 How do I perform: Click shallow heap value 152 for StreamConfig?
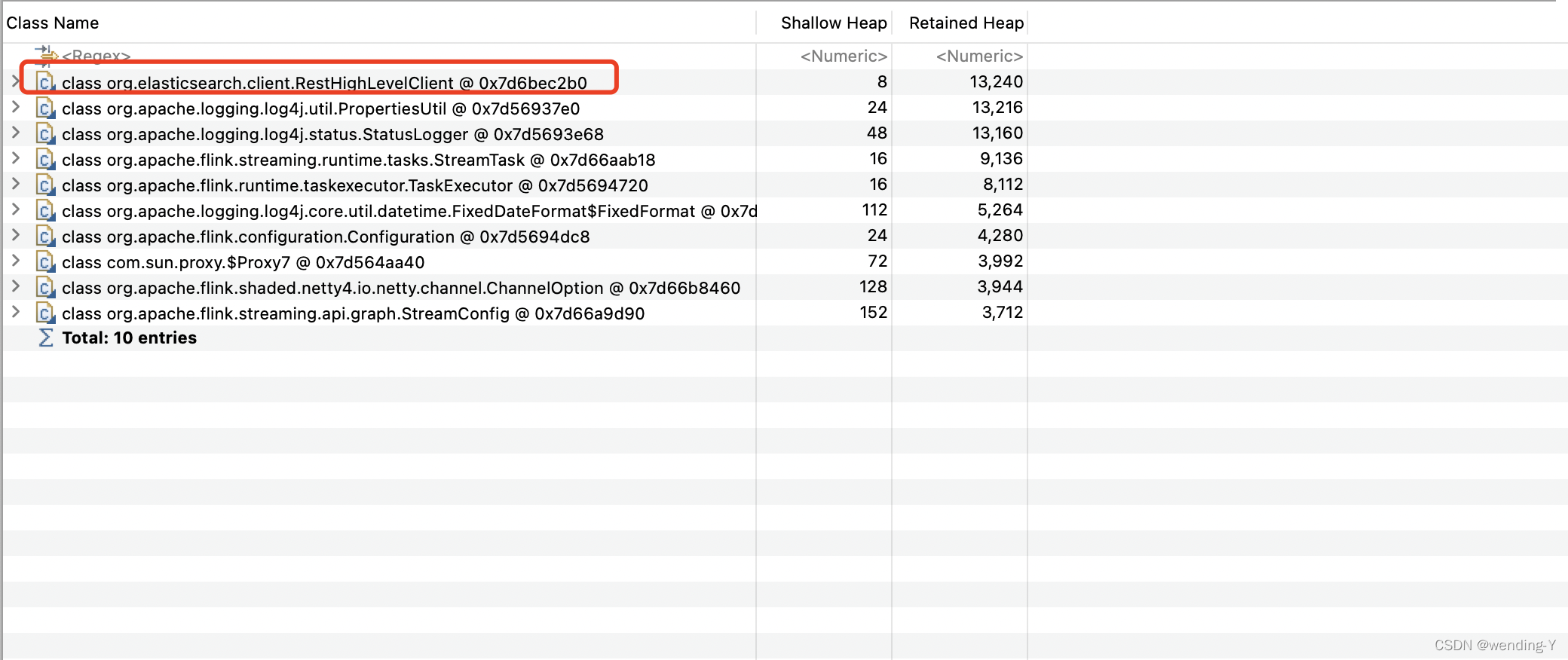click(x=874, y=312)
